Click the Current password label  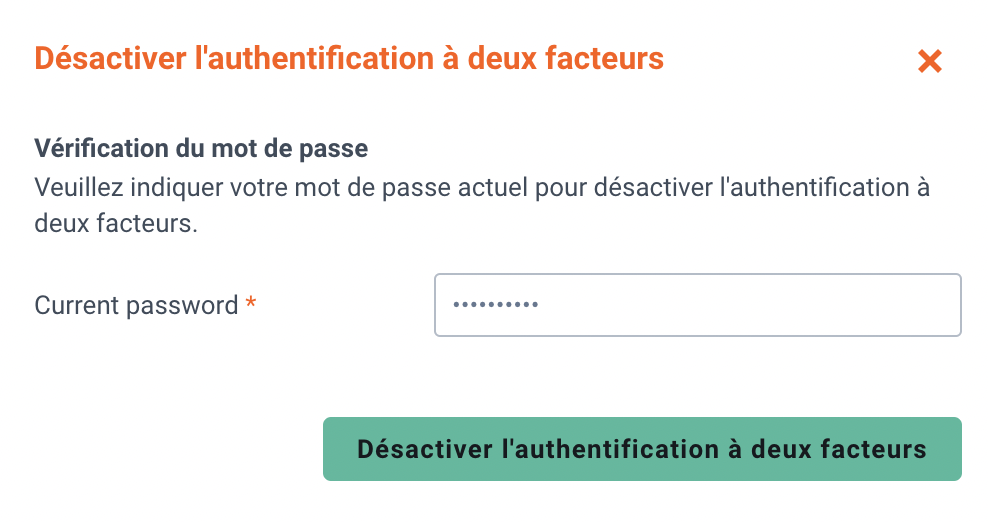click(136, 305)
